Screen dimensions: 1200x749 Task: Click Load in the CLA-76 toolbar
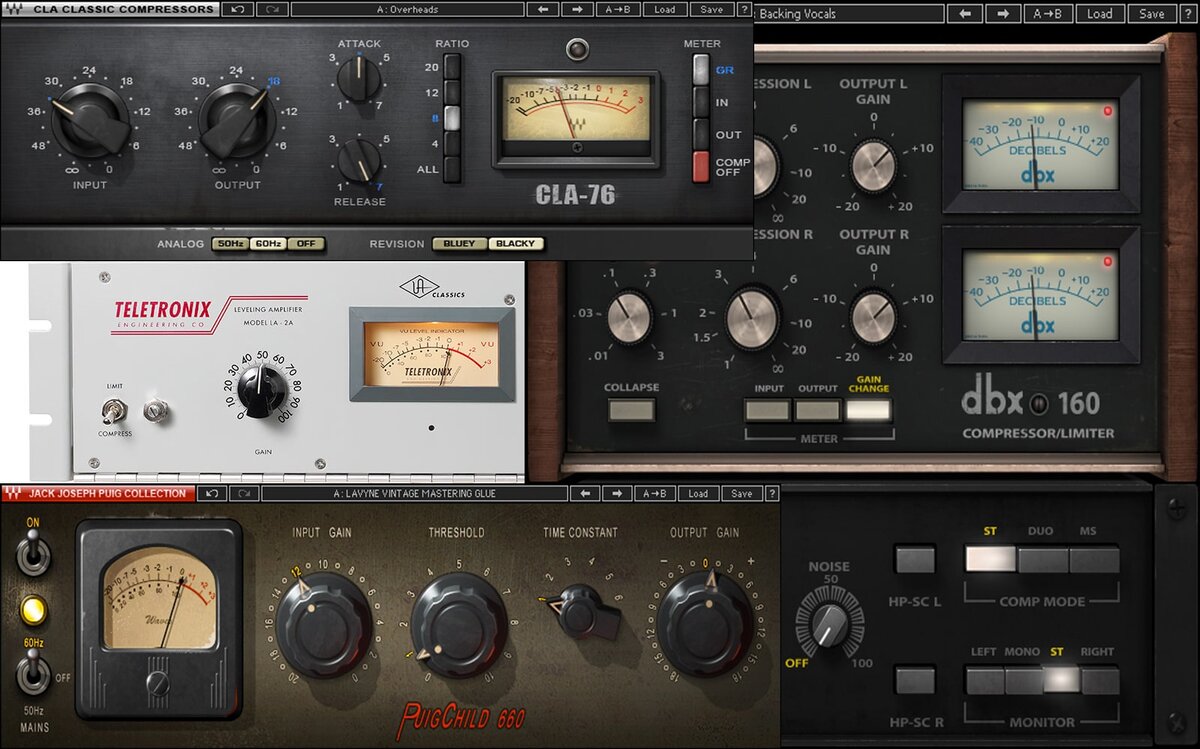(x=665, y=9)
